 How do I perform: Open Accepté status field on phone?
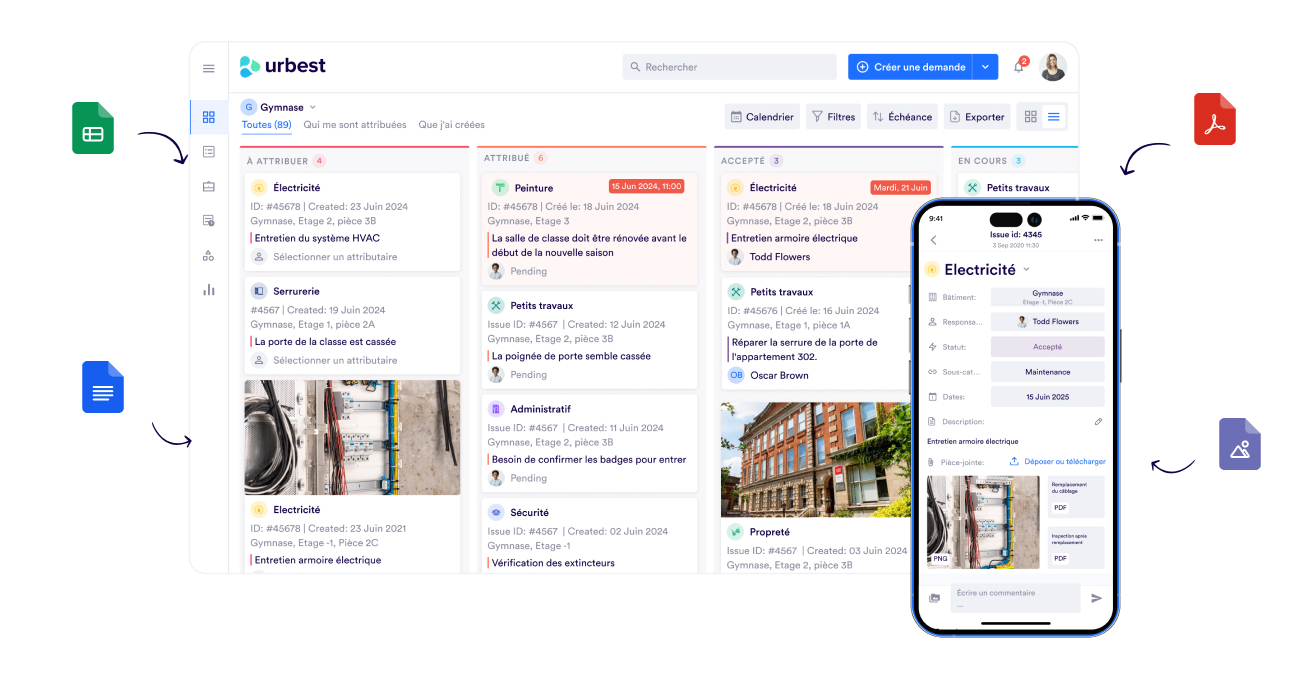click(x=1047, y=347)
